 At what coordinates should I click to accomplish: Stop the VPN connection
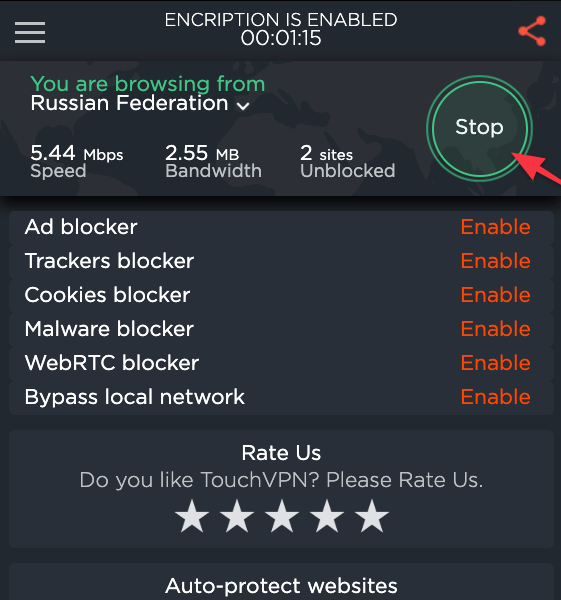pyautogui.click(x=479, y=128)
